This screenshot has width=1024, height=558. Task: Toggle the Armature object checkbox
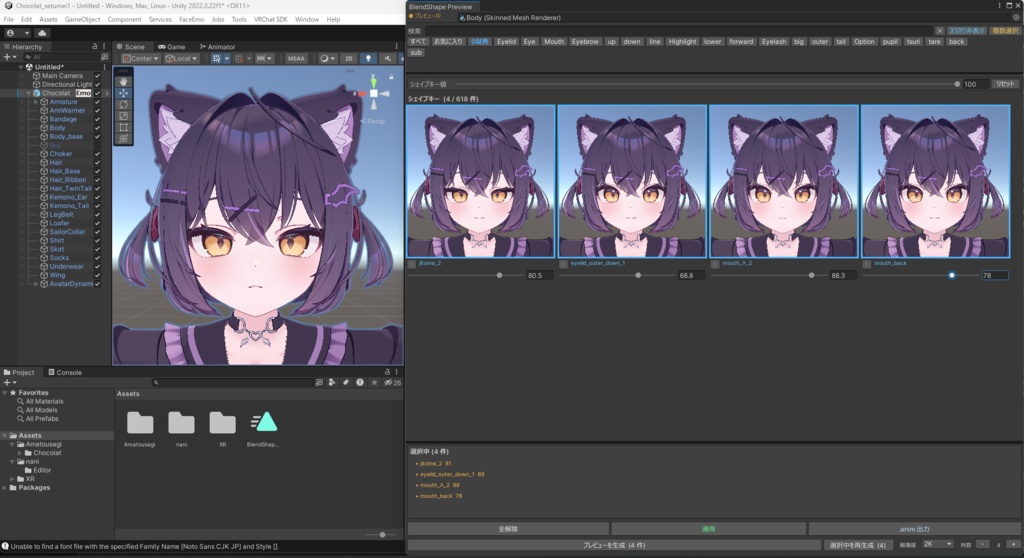[97, 102]
